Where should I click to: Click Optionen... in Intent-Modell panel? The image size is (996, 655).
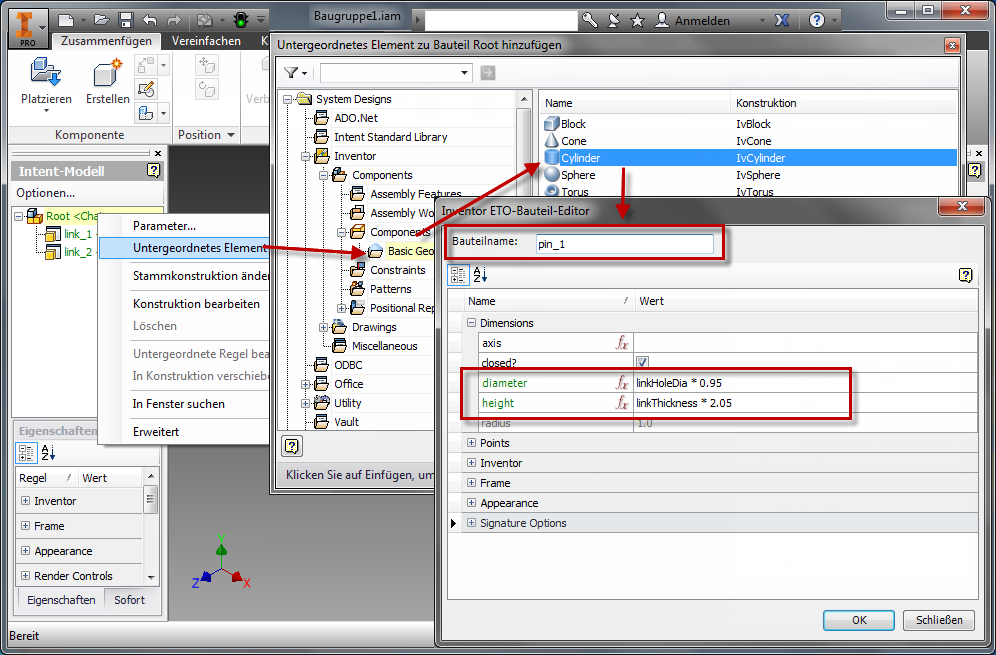[x=46, y=192]
